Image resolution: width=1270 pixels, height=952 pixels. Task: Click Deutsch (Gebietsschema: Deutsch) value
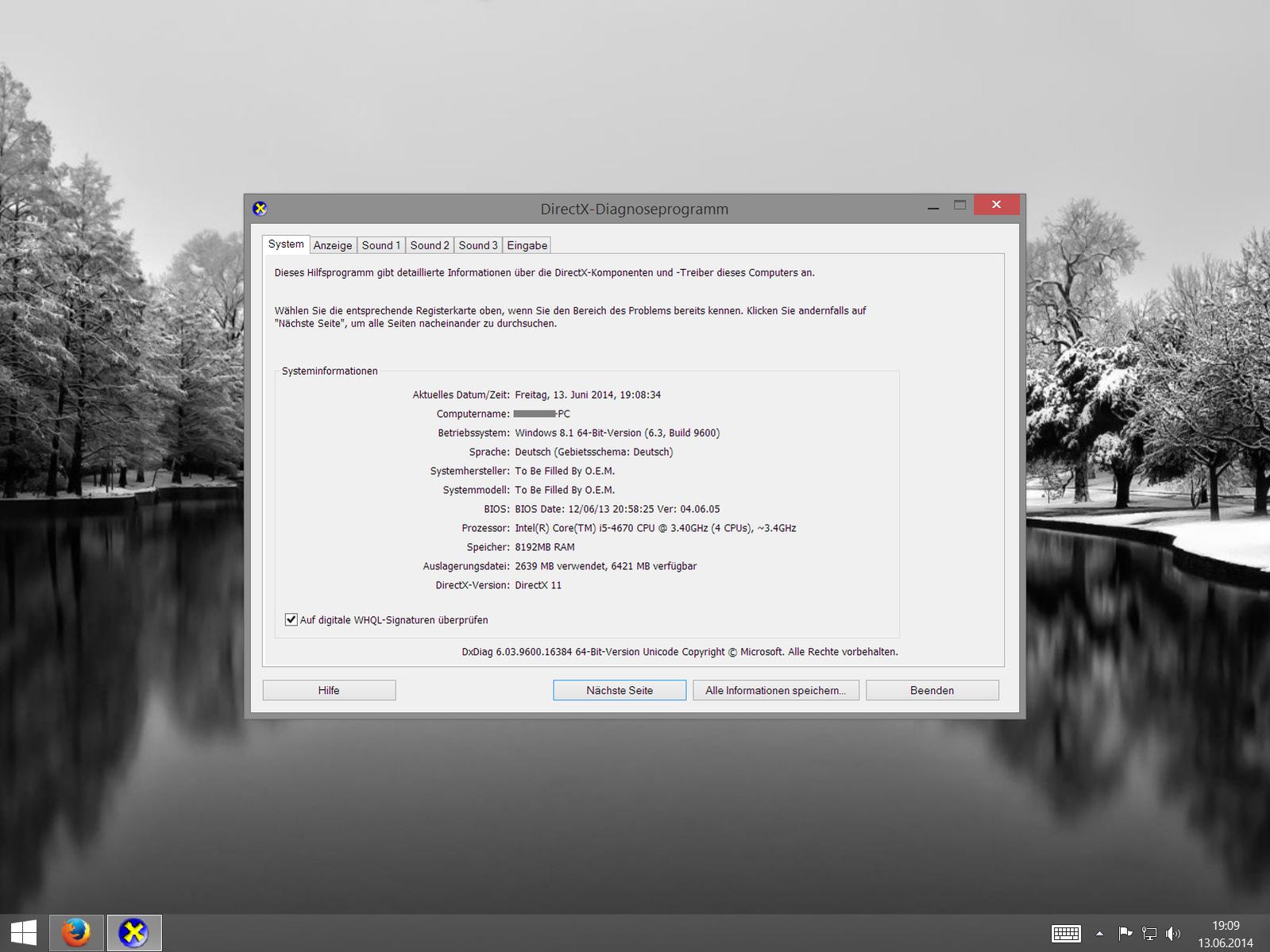pyautogui.click(x=594, y=452)
